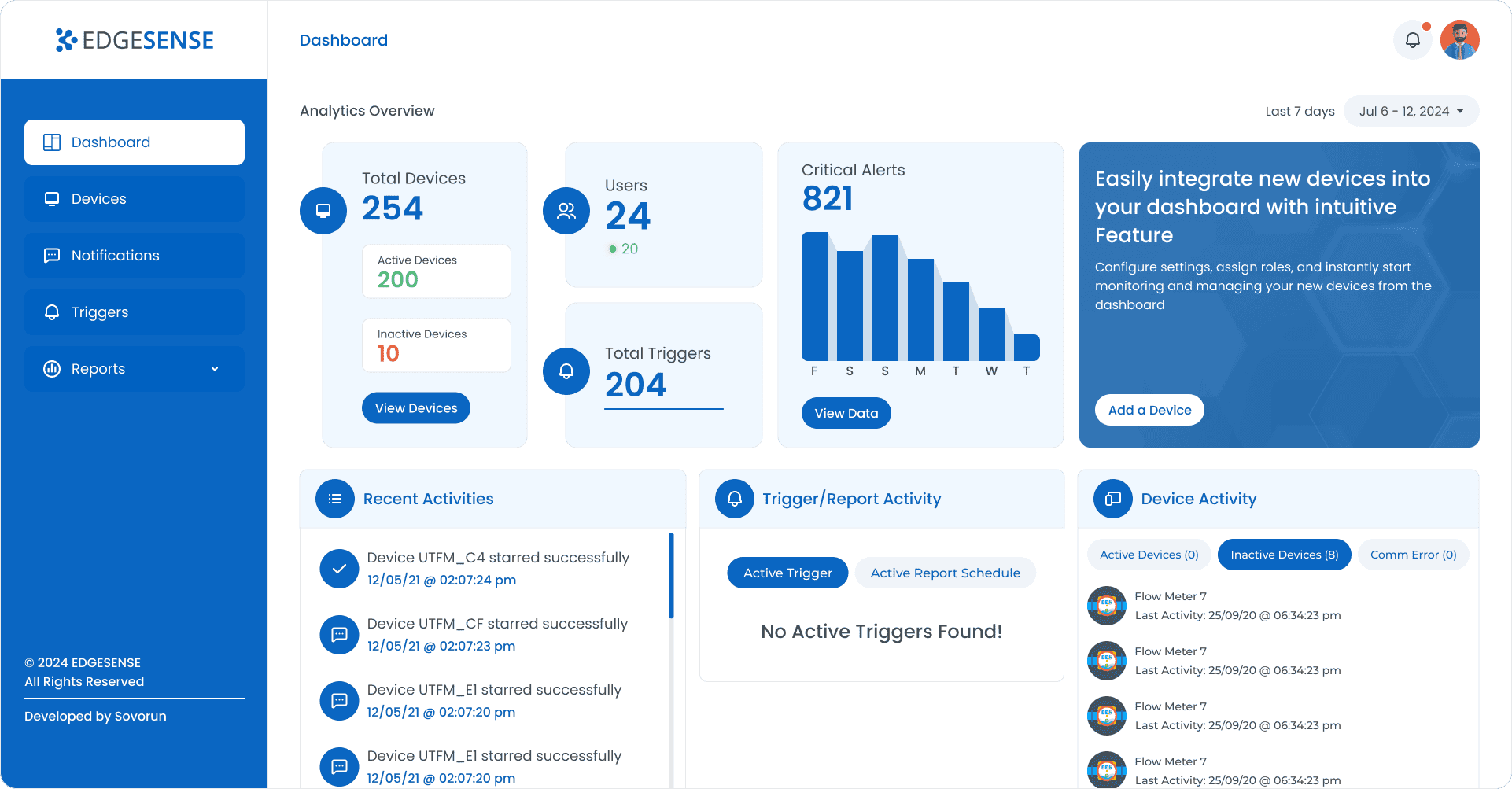
Task: Click checkmark icon beside UTFM_C4 activity
Action: pyautogui.click(x=339, y=569)
